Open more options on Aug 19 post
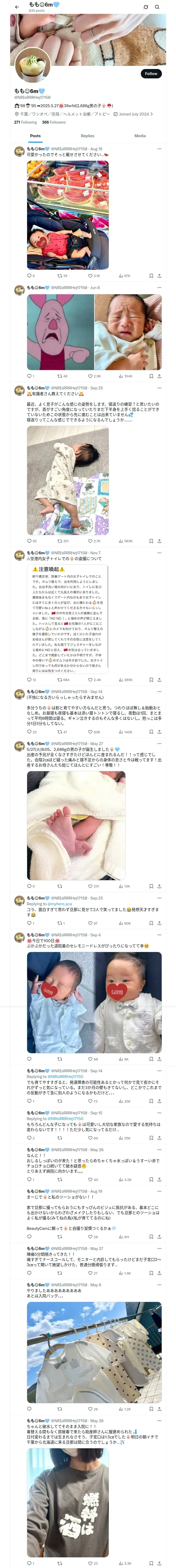Viewport: 176px width, 1568px height. pyautogui.click(x=159, y=148)
